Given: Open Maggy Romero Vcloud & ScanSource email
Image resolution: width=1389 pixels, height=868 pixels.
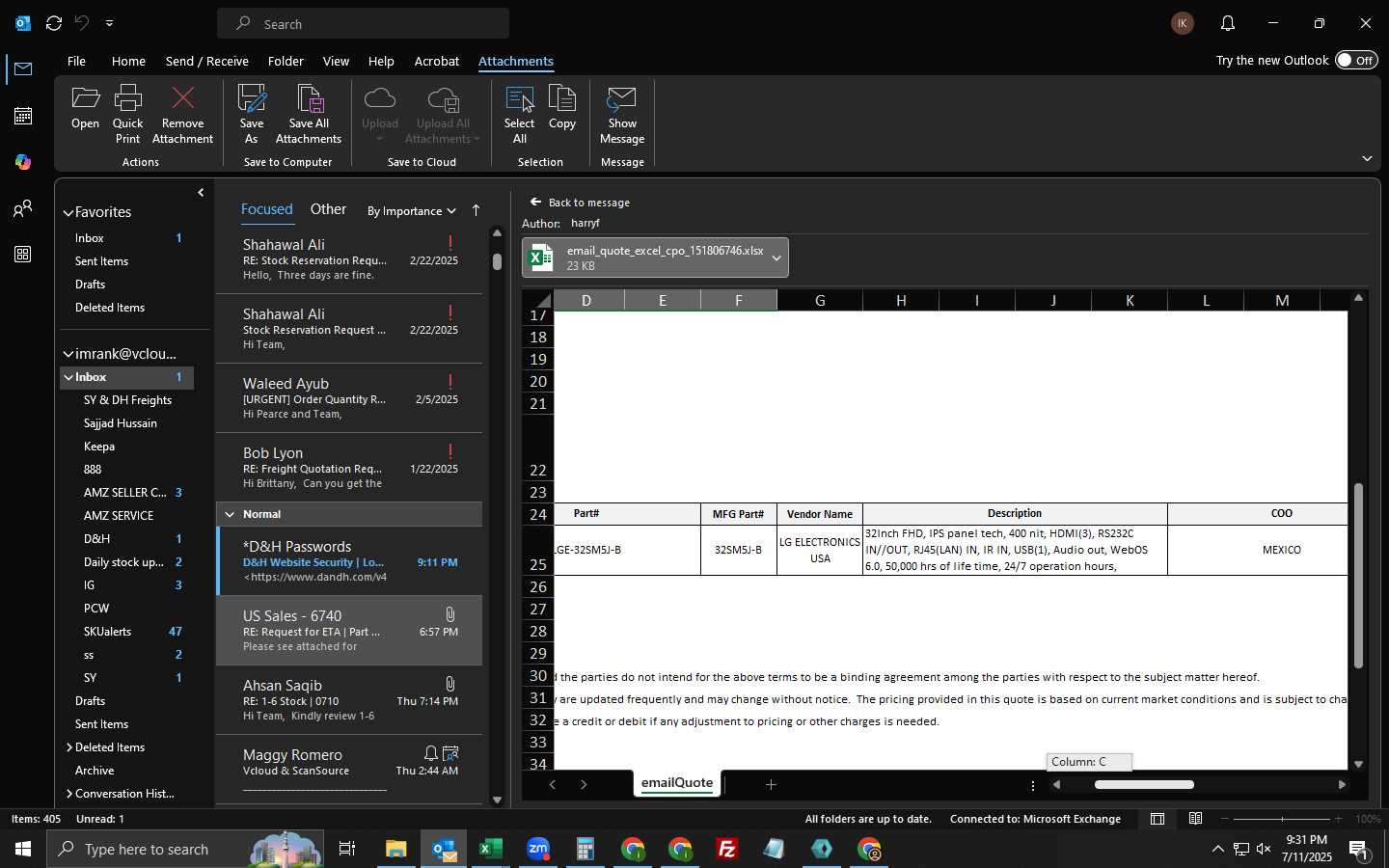Looking at the screenshot, I should 349,770.
